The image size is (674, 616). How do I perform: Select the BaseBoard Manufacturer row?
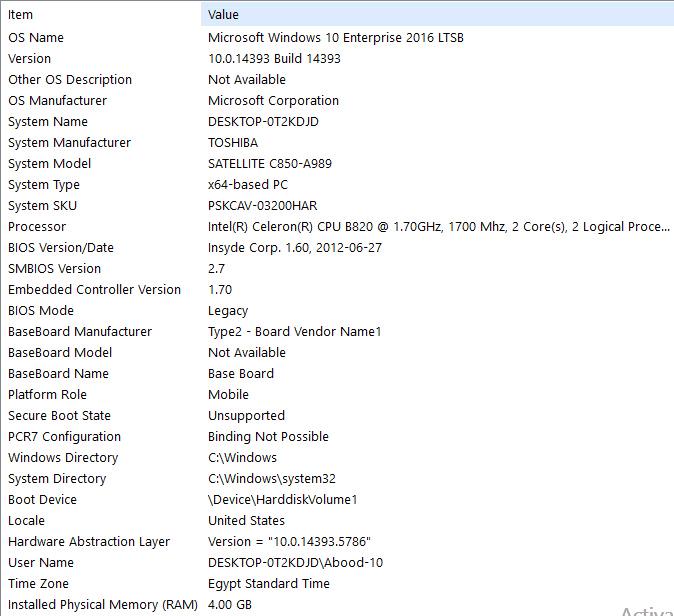[x=80, y=332]
